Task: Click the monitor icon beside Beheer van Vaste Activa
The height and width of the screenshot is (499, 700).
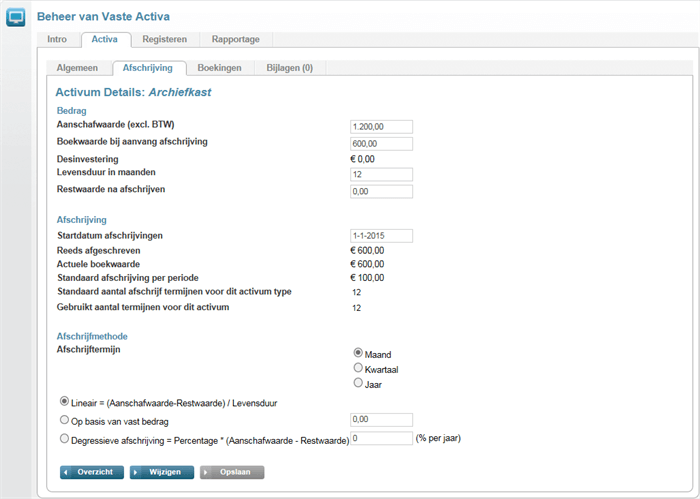Action: (16, 17)
